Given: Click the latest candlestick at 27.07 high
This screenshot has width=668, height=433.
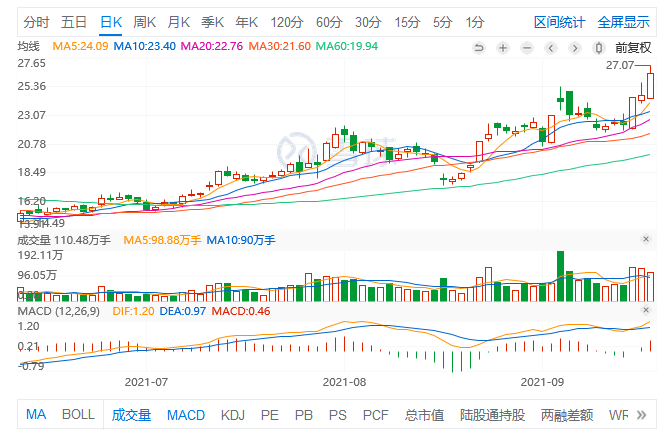Looking at the screenshot, I should 650,85.
